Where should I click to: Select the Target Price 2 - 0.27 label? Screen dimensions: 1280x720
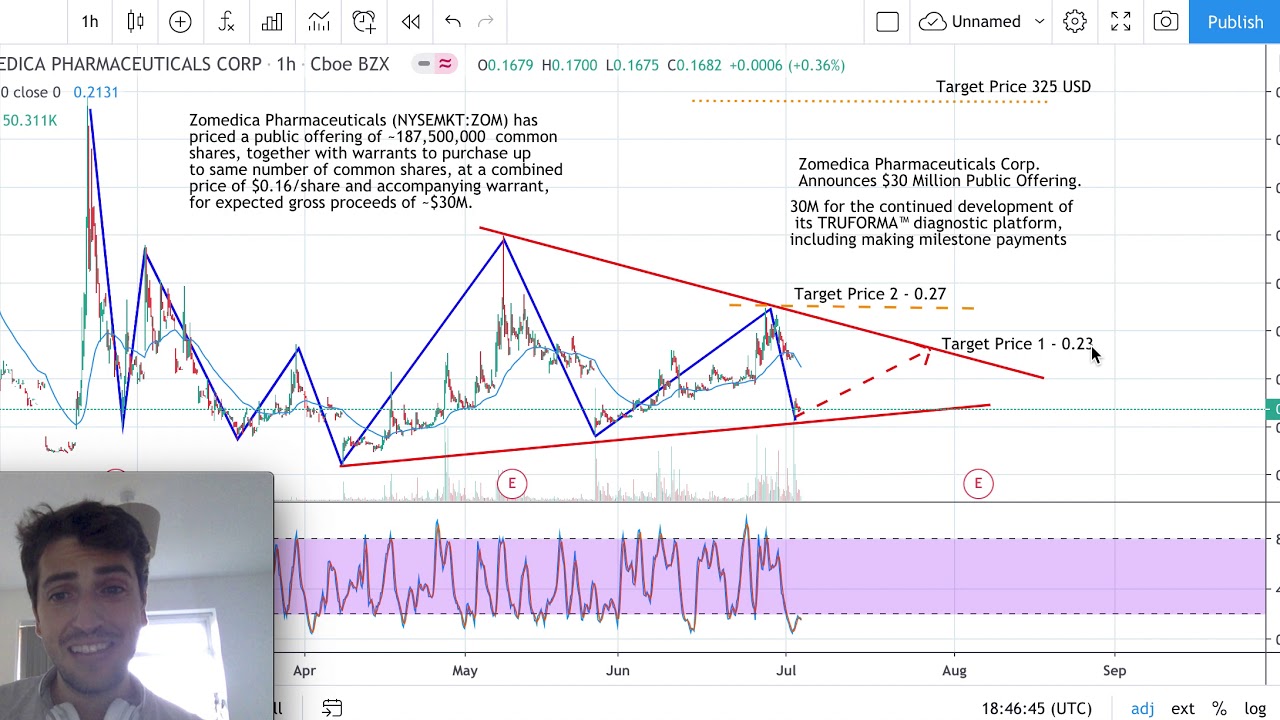870,294
